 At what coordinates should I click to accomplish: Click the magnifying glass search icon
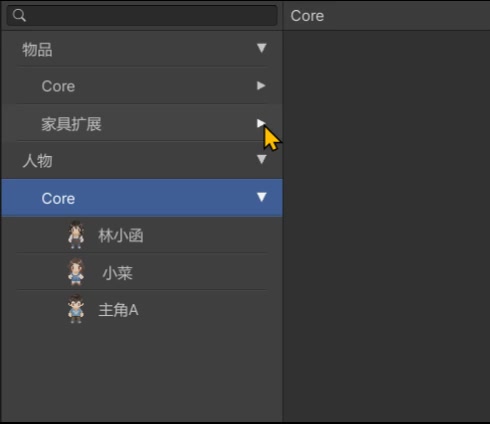pos(19,15)
